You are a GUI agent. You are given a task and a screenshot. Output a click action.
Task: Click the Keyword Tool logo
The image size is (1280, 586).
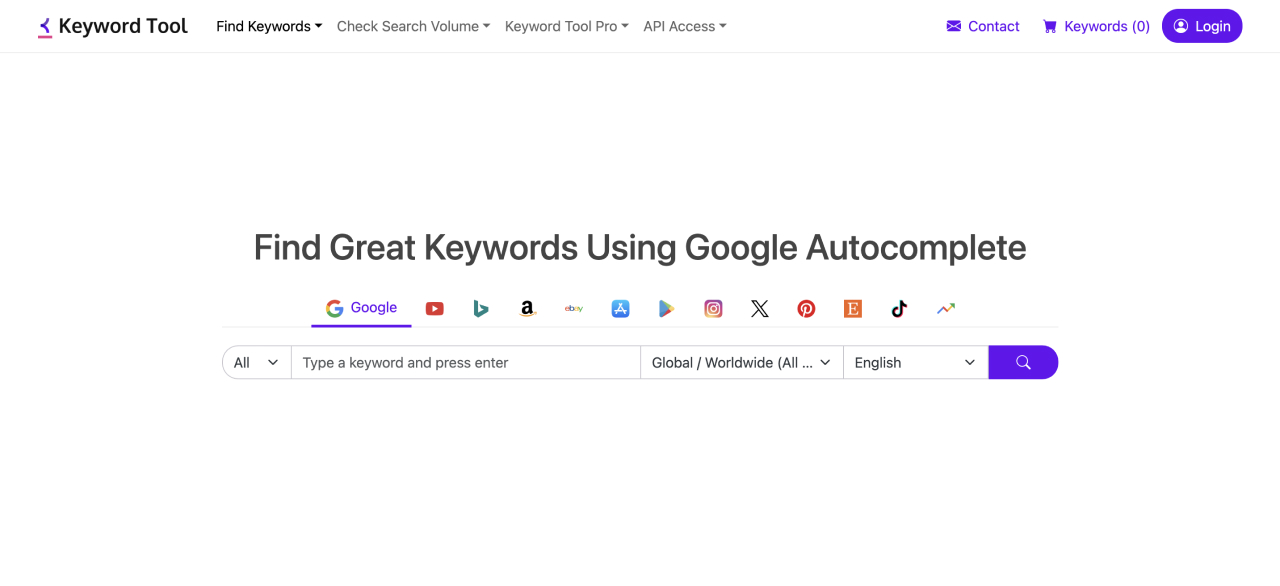(x=113, y=26)
